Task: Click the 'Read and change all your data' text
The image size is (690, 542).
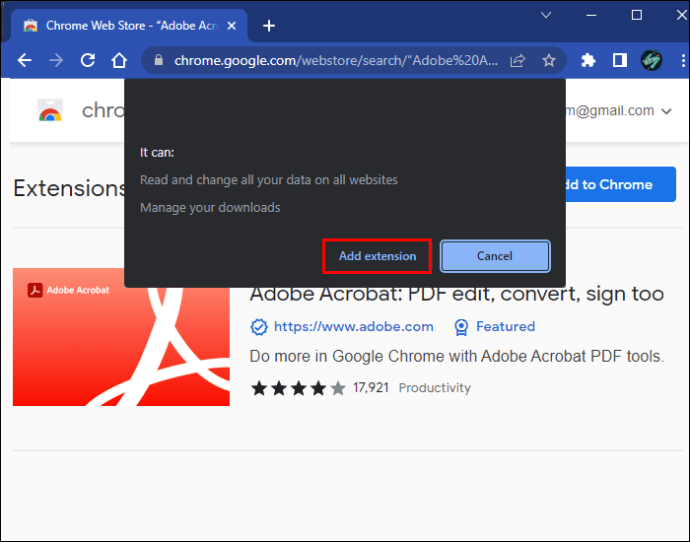Action: 268,180
